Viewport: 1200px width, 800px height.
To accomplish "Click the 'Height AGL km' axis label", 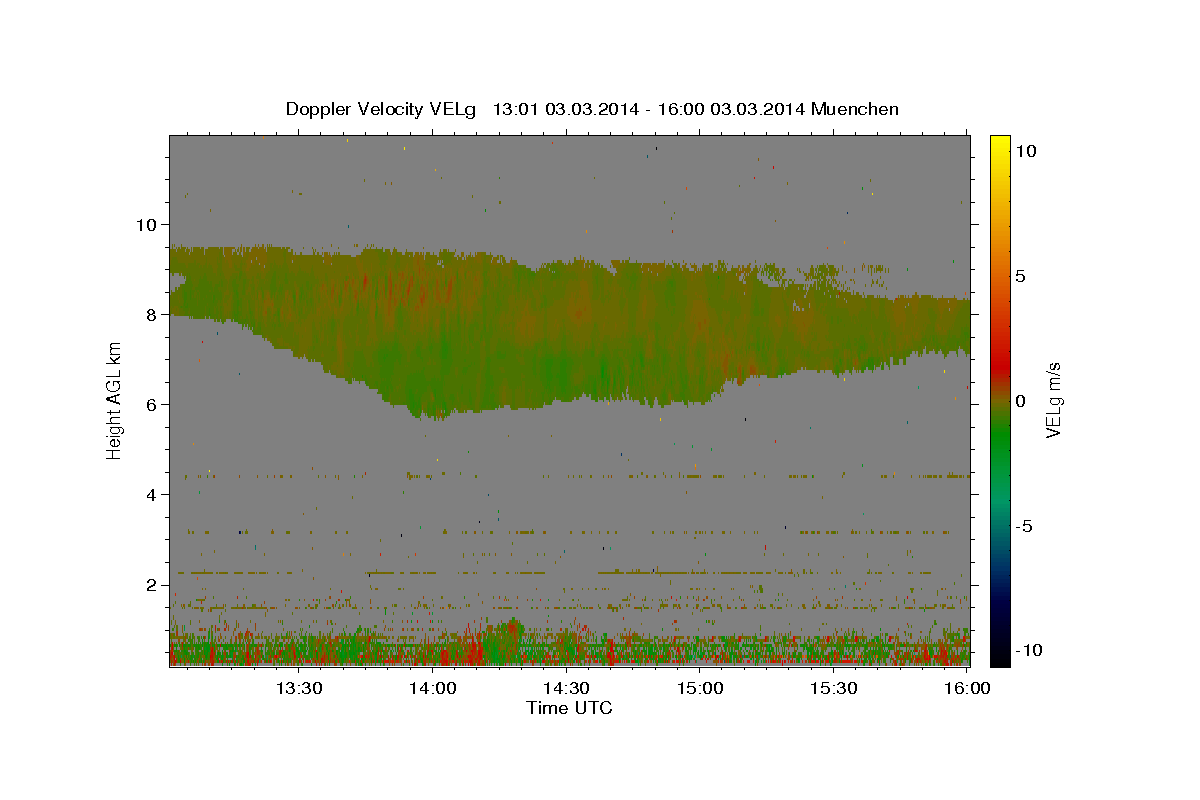I will point(114,400).
